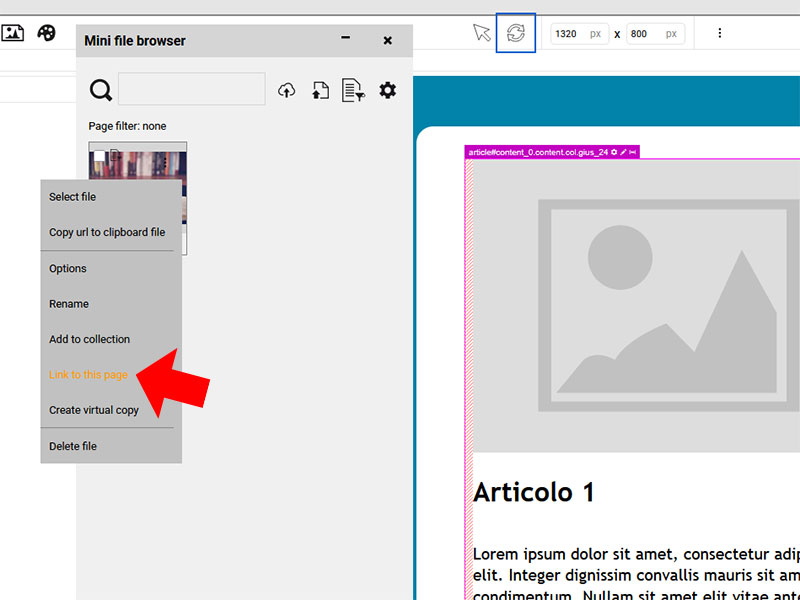This screenshot has width=800, height=600.
Task: Click the gear icon on the content_0 label
Action: pos(614,151)
